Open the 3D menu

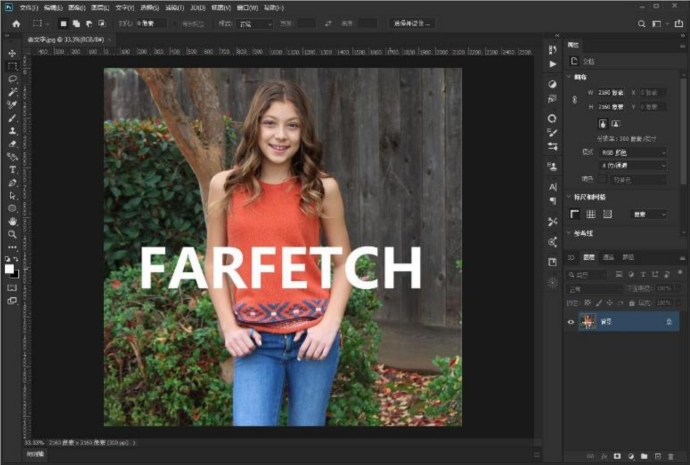[198, 8]
